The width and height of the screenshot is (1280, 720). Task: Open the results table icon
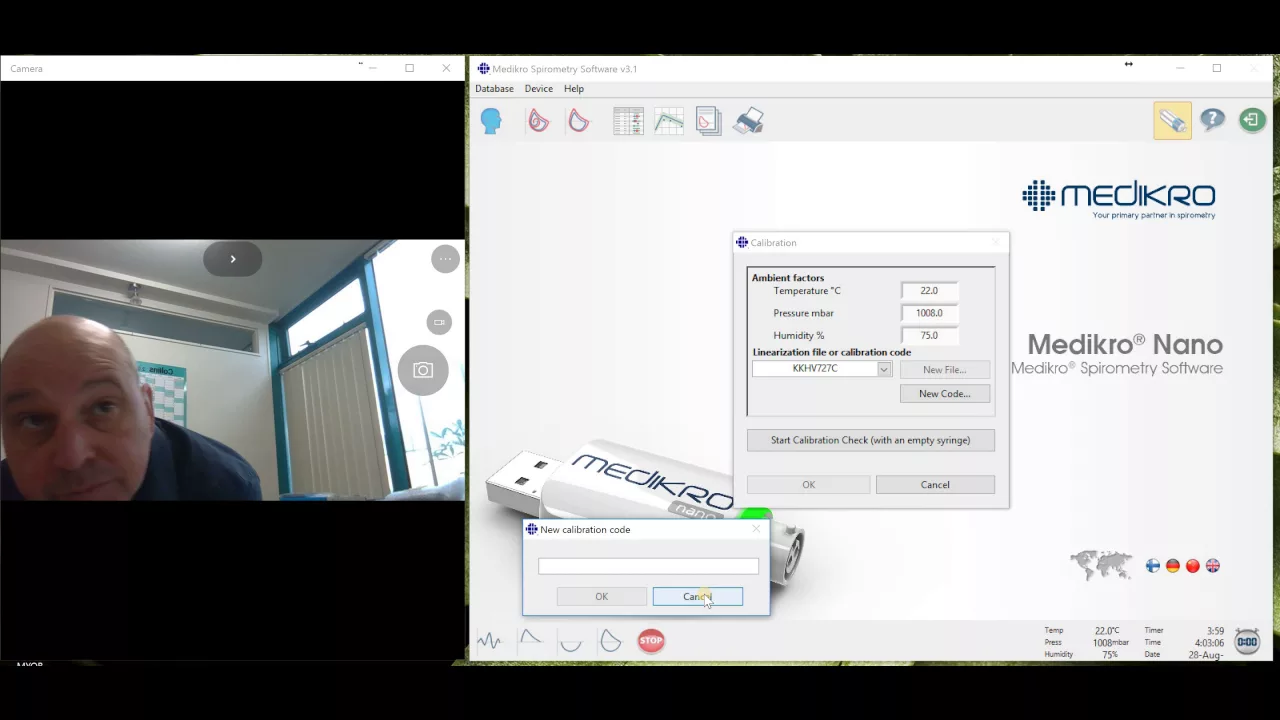tap(628, 121)
